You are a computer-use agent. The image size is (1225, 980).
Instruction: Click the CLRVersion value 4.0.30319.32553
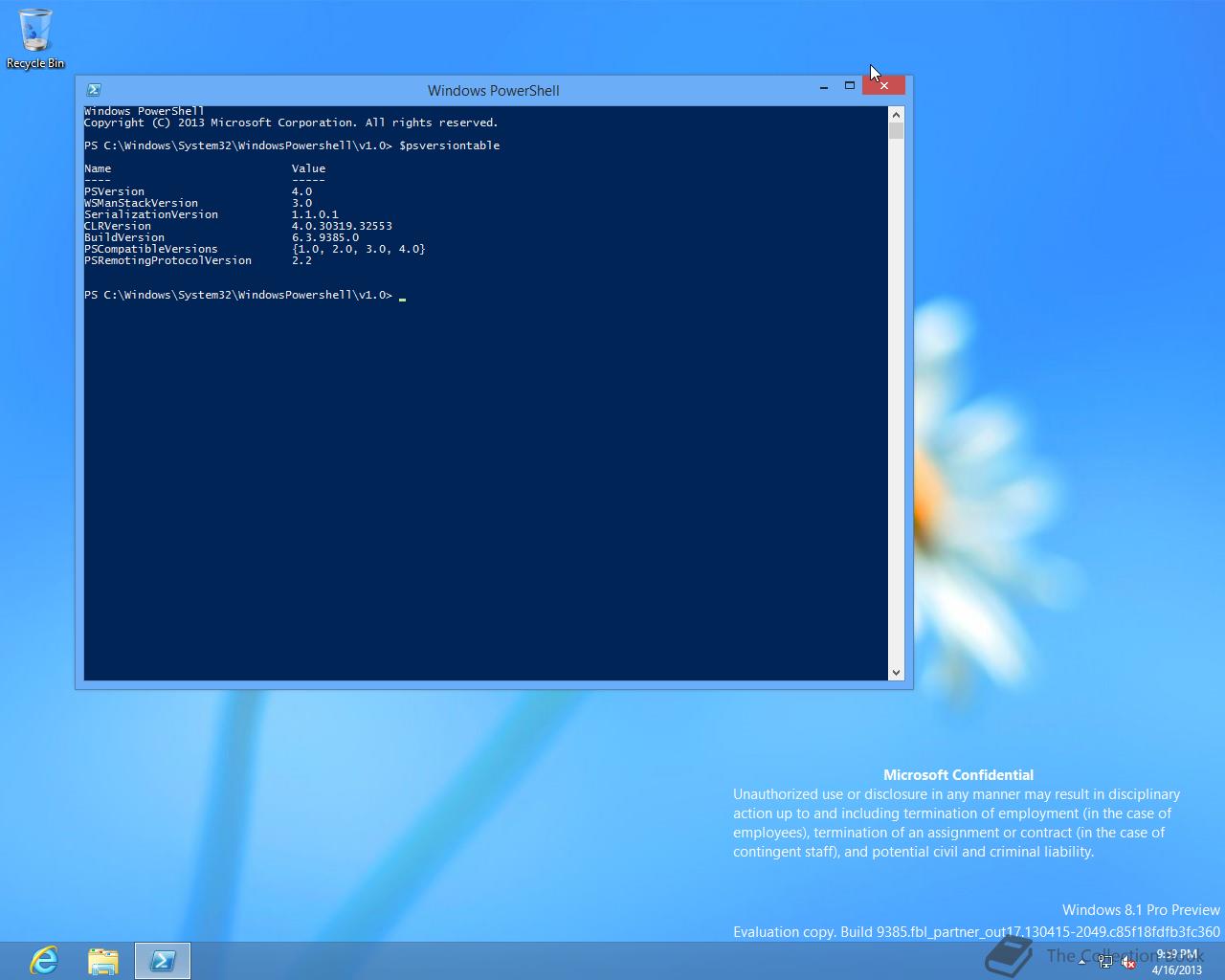342,226
